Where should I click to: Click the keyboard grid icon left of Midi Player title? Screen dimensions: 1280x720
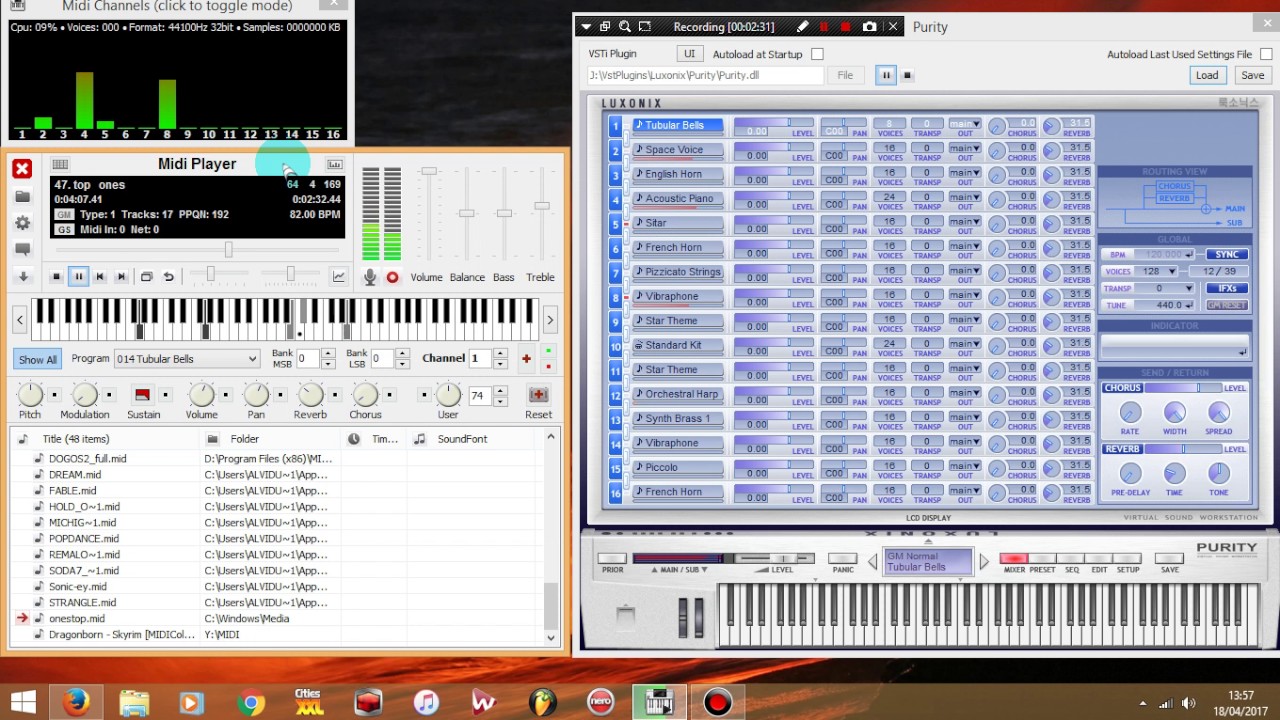[60, 164]
